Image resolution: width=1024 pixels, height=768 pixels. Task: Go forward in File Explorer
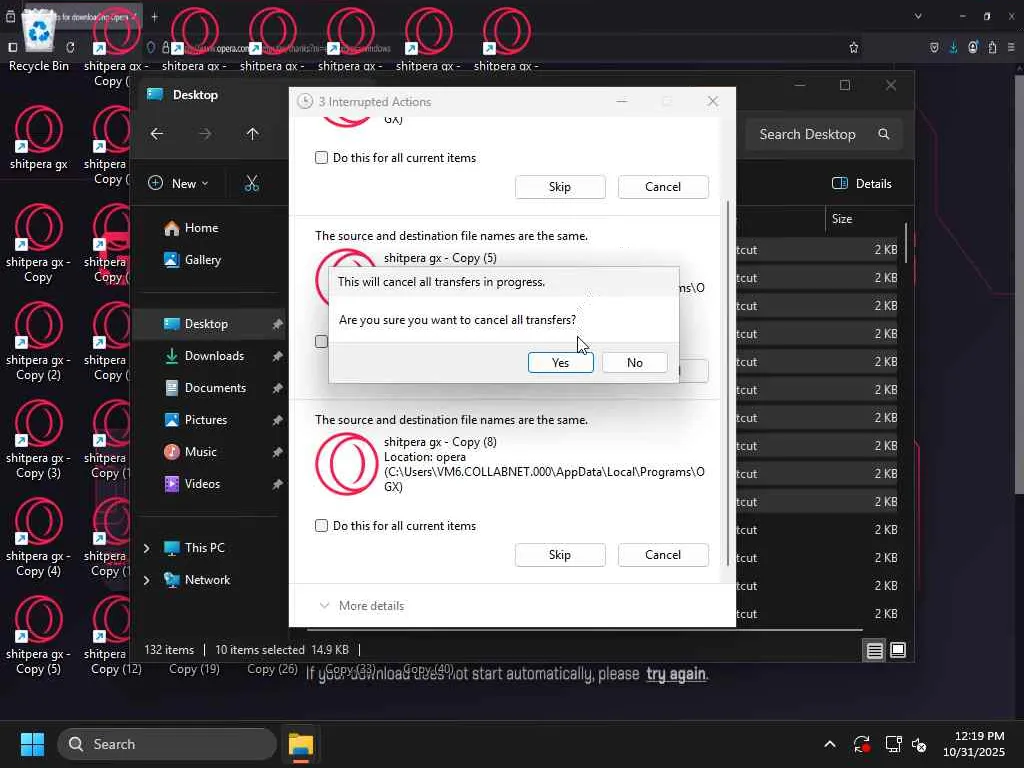205,134
